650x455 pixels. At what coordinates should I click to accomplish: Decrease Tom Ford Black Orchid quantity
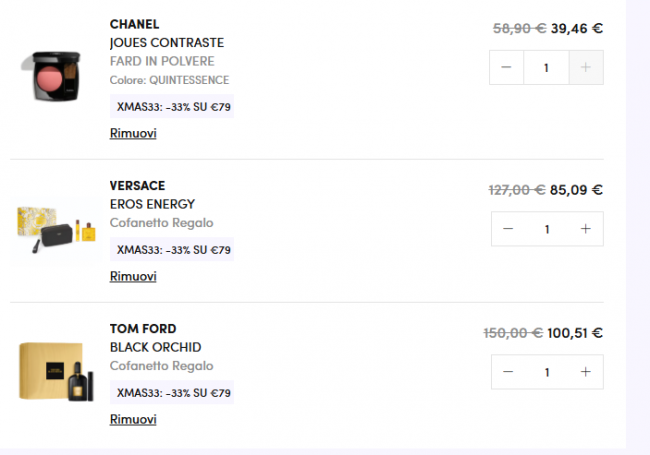(508, 372)
